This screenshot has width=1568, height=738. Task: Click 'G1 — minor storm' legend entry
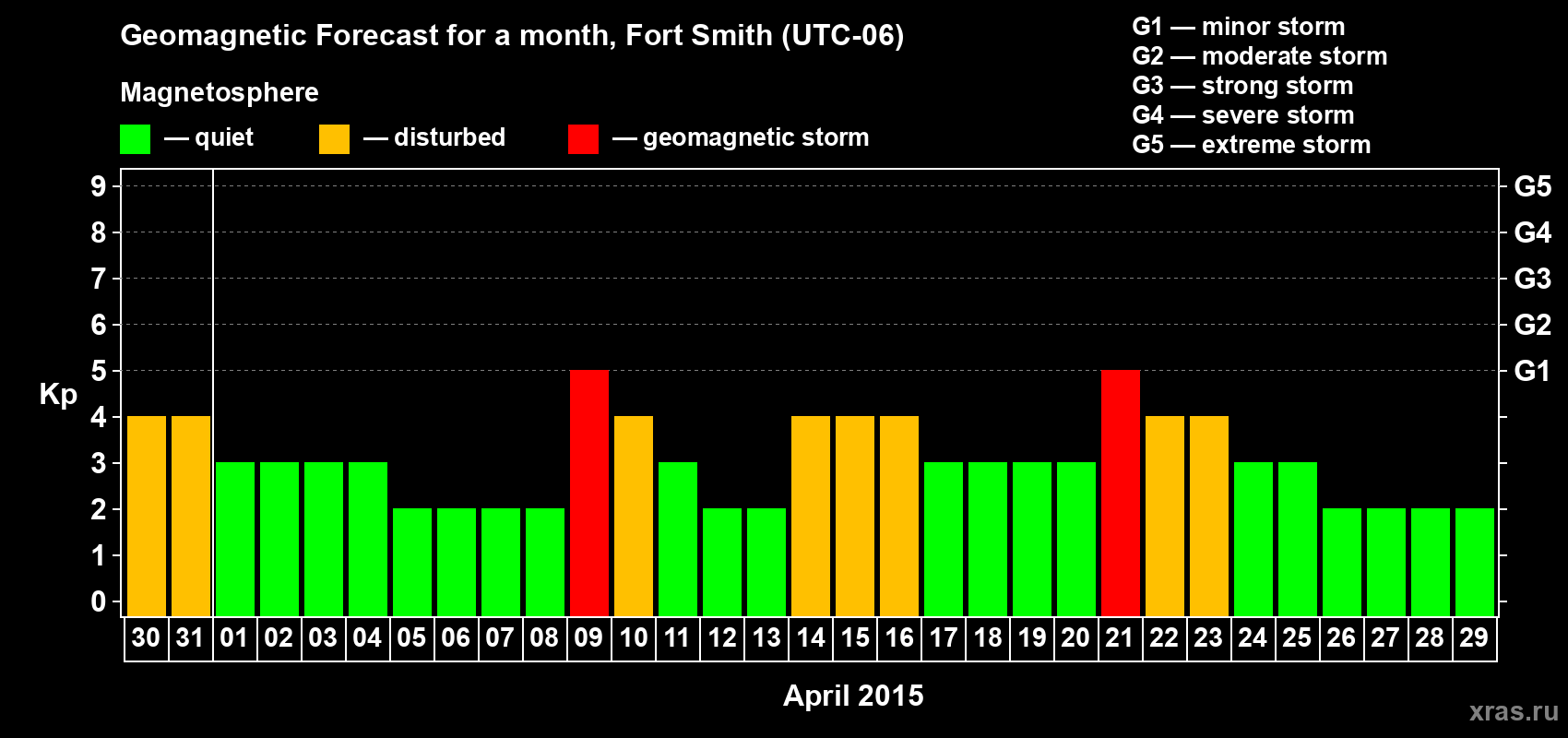(x=1238, y=27)
